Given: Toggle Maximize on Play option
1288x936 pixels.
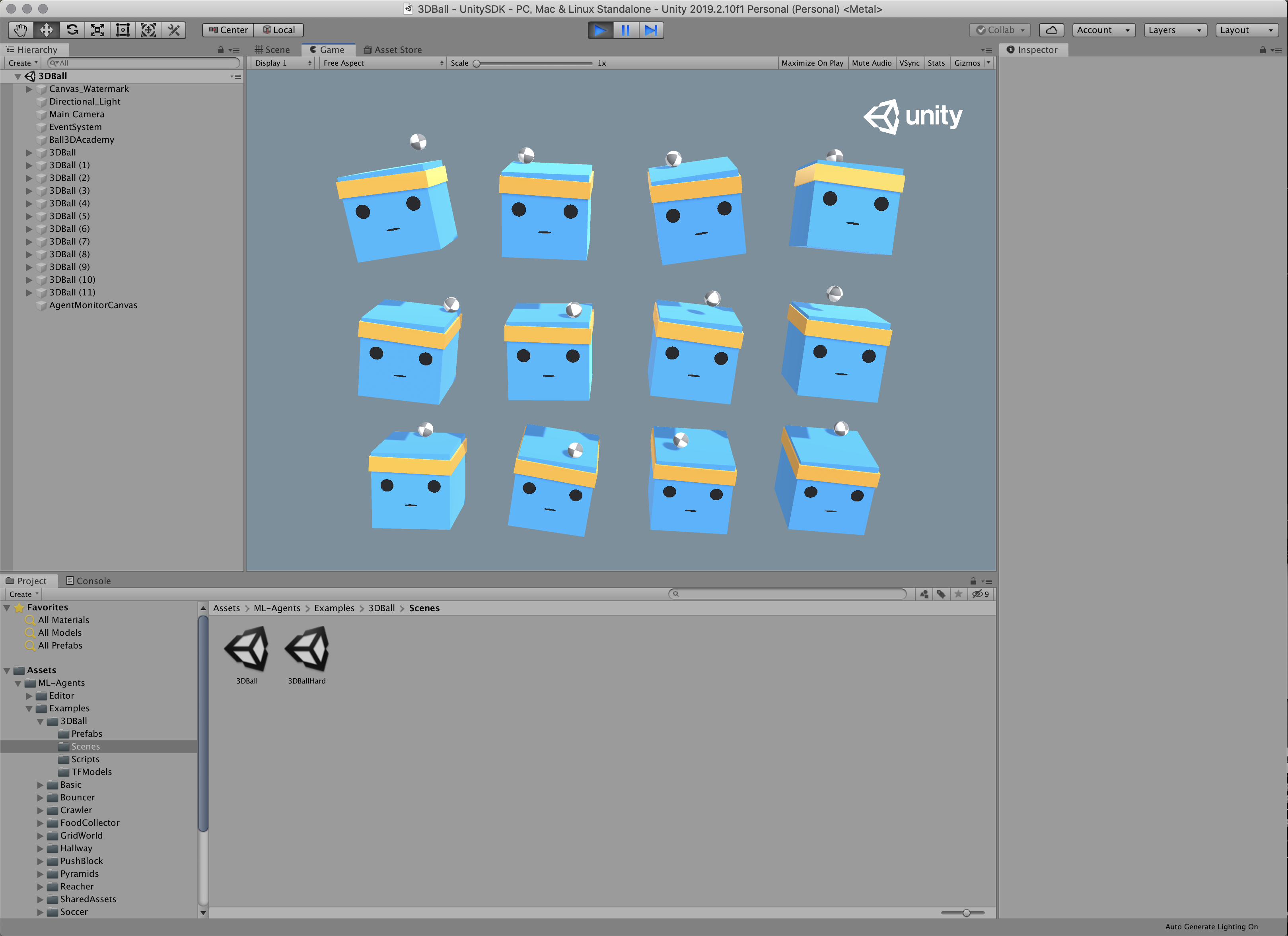Looking at the screenshot, I should tap(813, 62).
